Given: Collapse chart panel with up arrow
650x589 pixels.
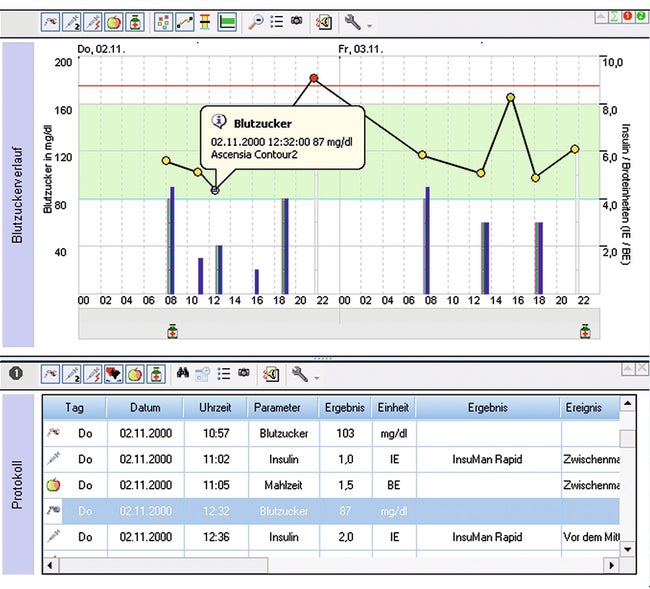Looking at the screenshot, I should tap(600, 17).
